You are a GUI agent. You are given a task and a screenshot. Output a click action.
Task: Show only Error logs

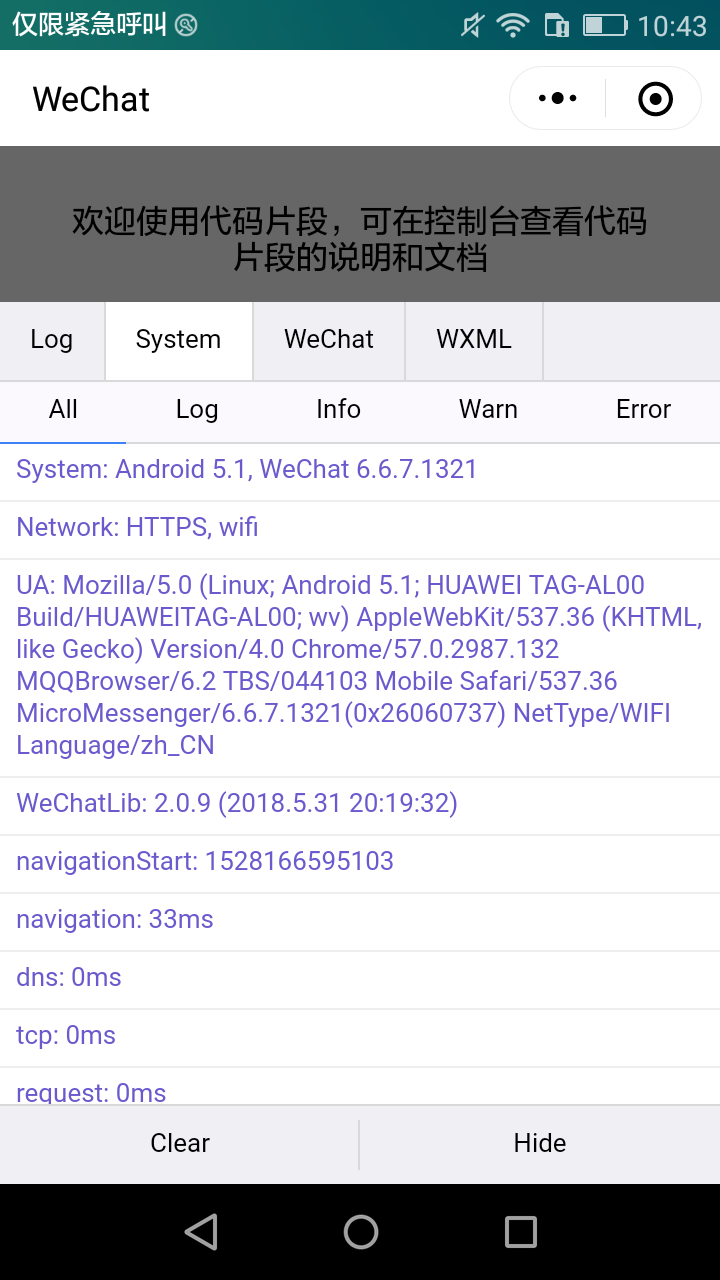[x=643, y=410]
